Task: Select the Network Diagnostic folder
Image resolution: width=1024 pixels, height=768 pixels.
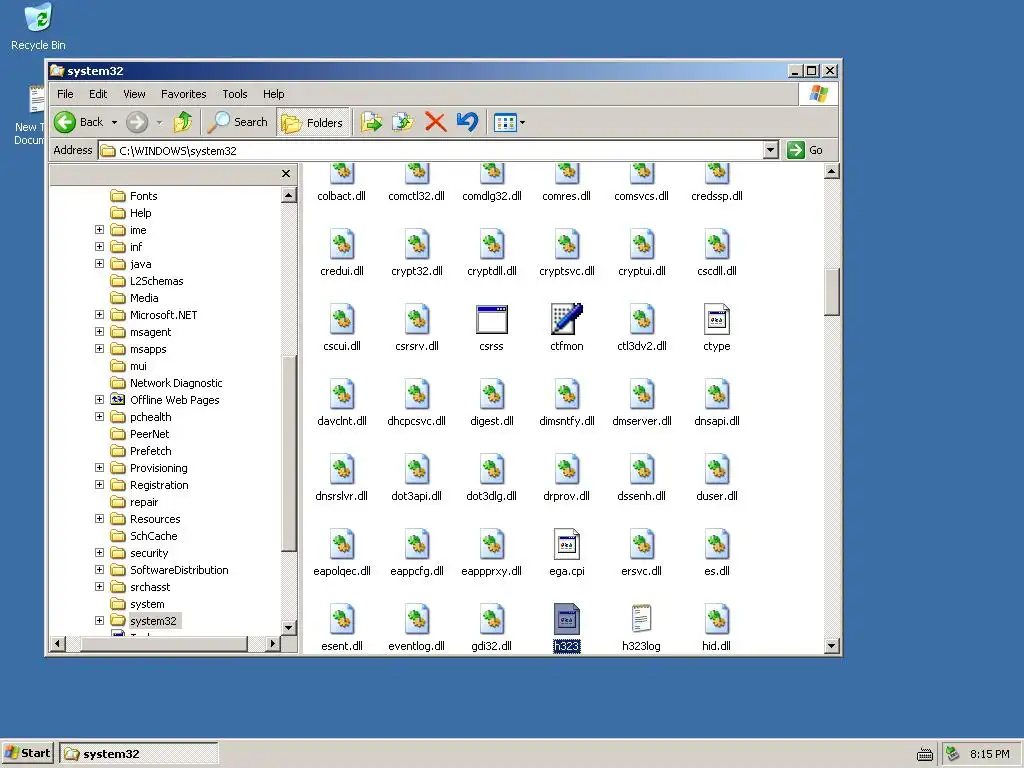Action: point(176,383)
